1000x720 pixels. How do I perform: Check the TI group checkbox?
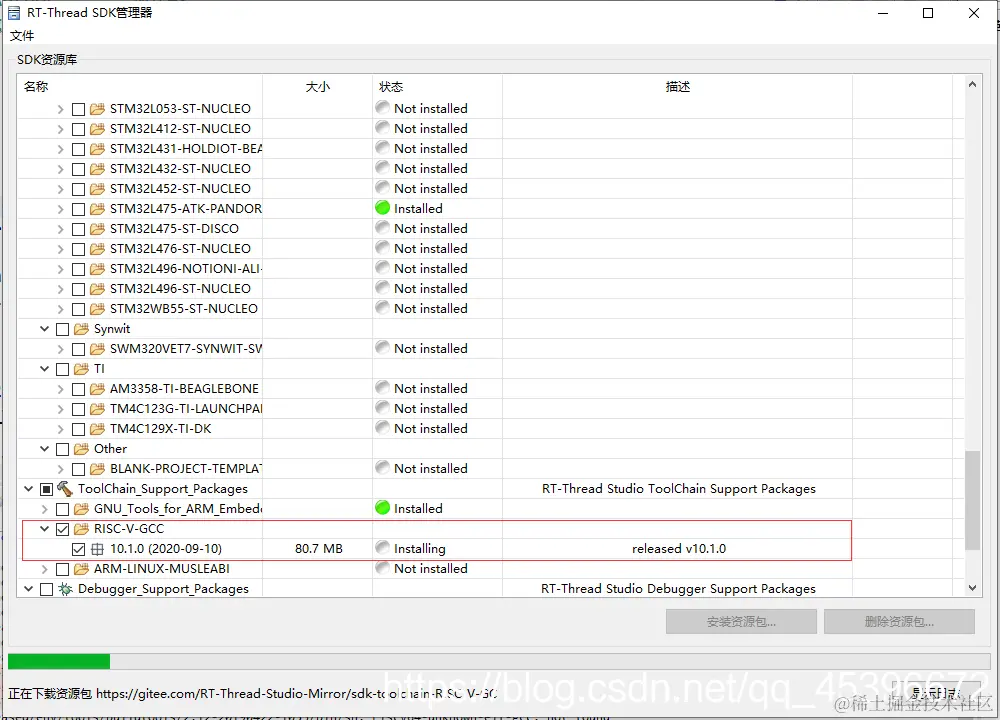point(62,369)
